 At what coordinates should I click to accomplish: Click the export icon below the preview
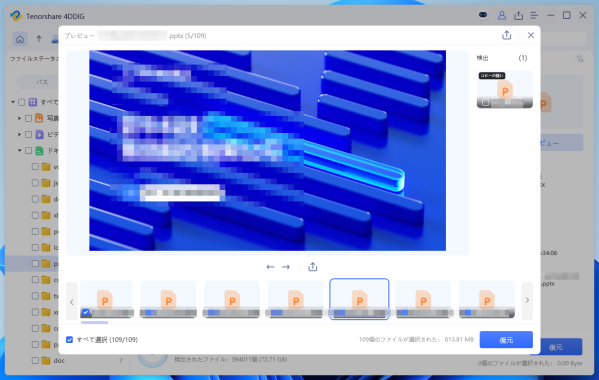point(312,267)
